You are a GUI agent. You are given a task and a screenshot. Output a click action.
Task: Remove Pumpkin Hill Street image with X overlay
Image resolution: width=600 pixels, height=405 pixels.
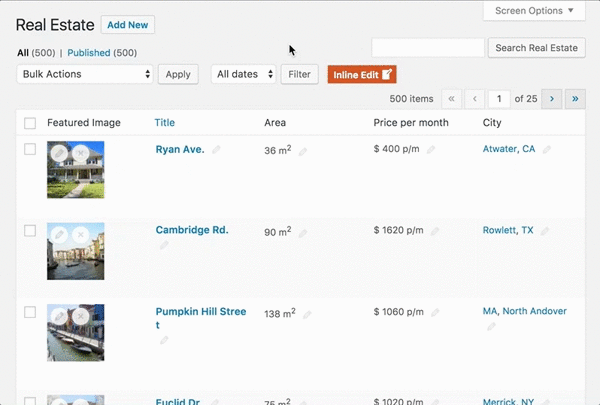tap(81, 317)
